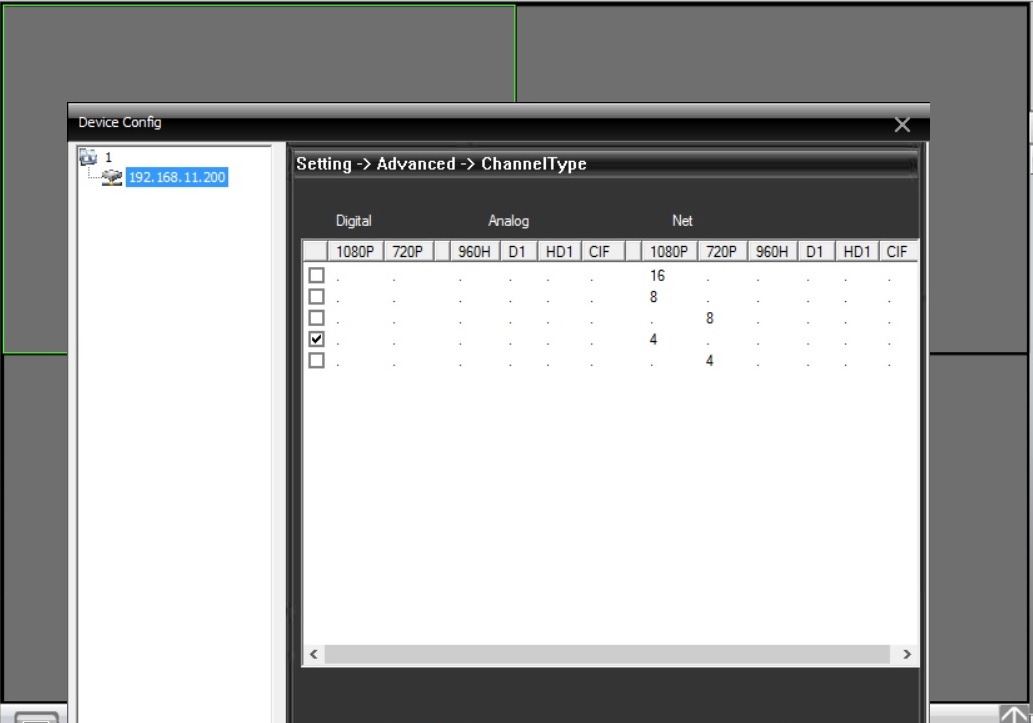
Task: Click the last CIF header under Net
Action: [x=897, y=252]
